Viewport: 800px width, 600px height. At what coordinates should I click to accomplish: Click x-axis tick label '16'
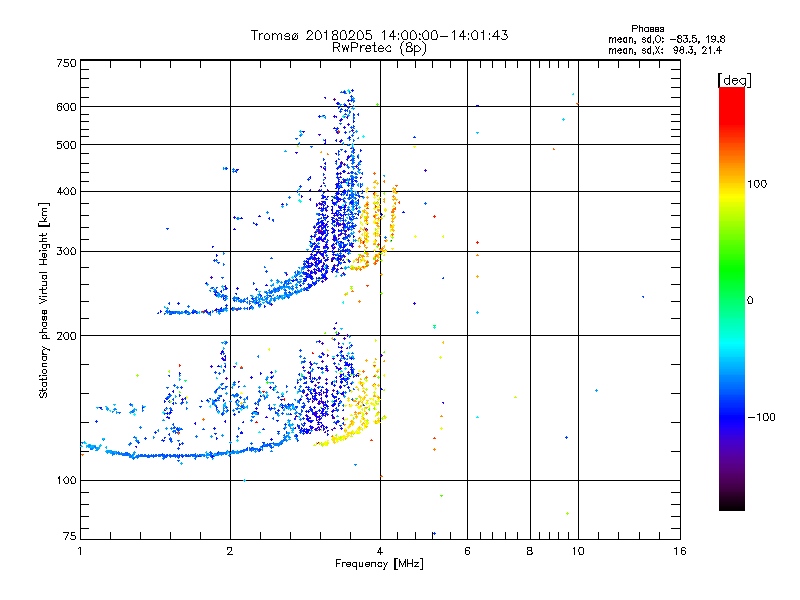[680, 551]
